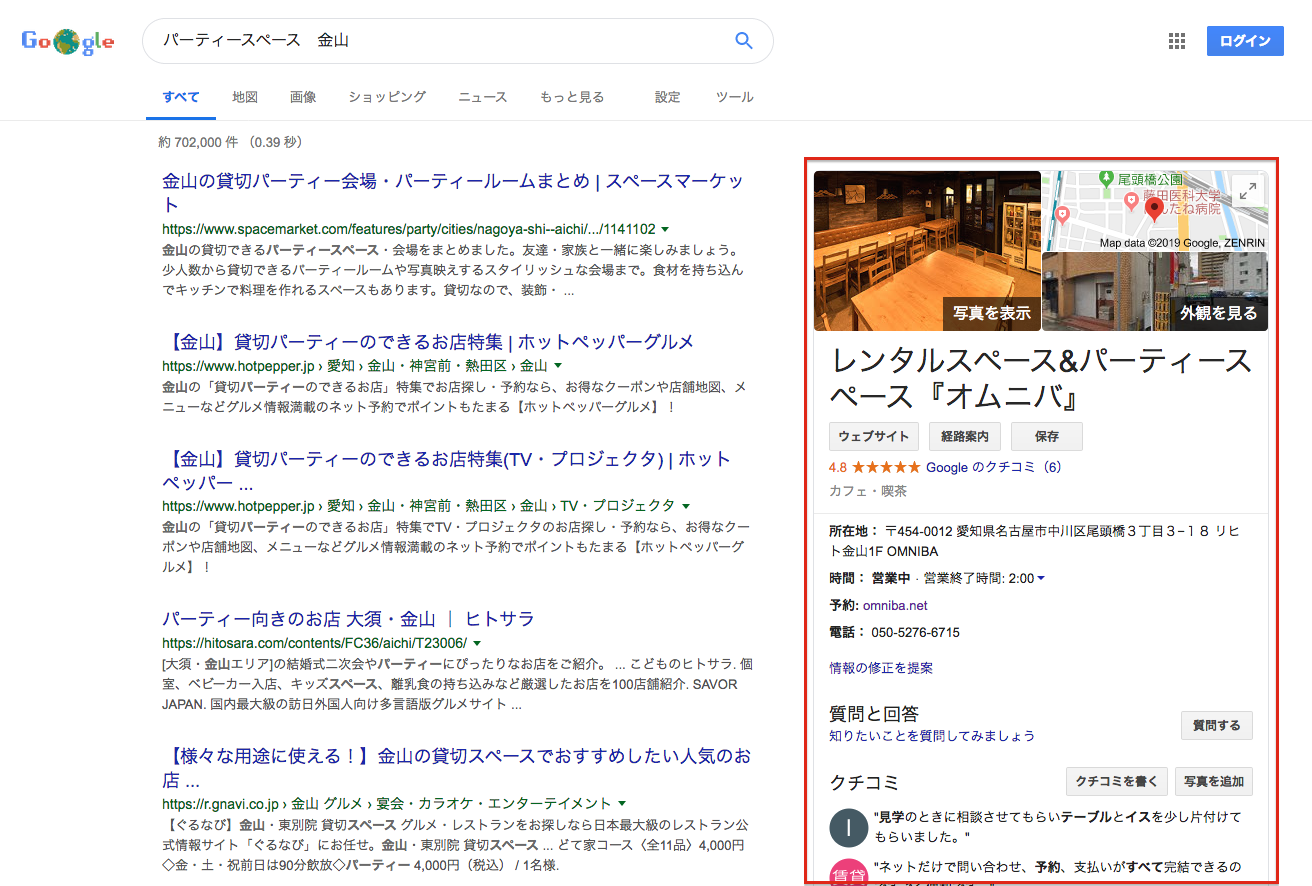This screenshot has width=1312, height=886.
Task: Click the blue search magnifier icon
Action: 743,41
